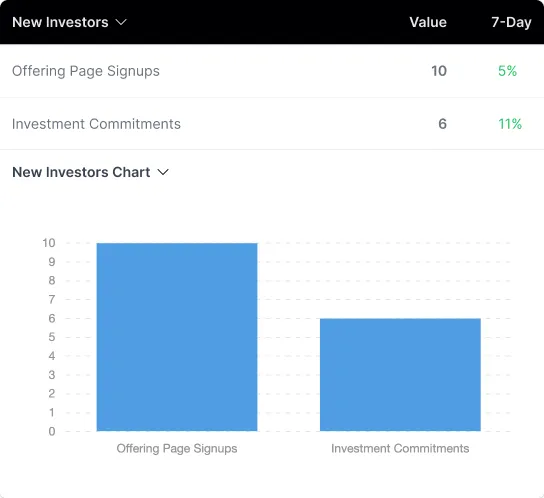Click the y-axis tick label 5
Screen dimensions: 544x498
pos(52,337)
